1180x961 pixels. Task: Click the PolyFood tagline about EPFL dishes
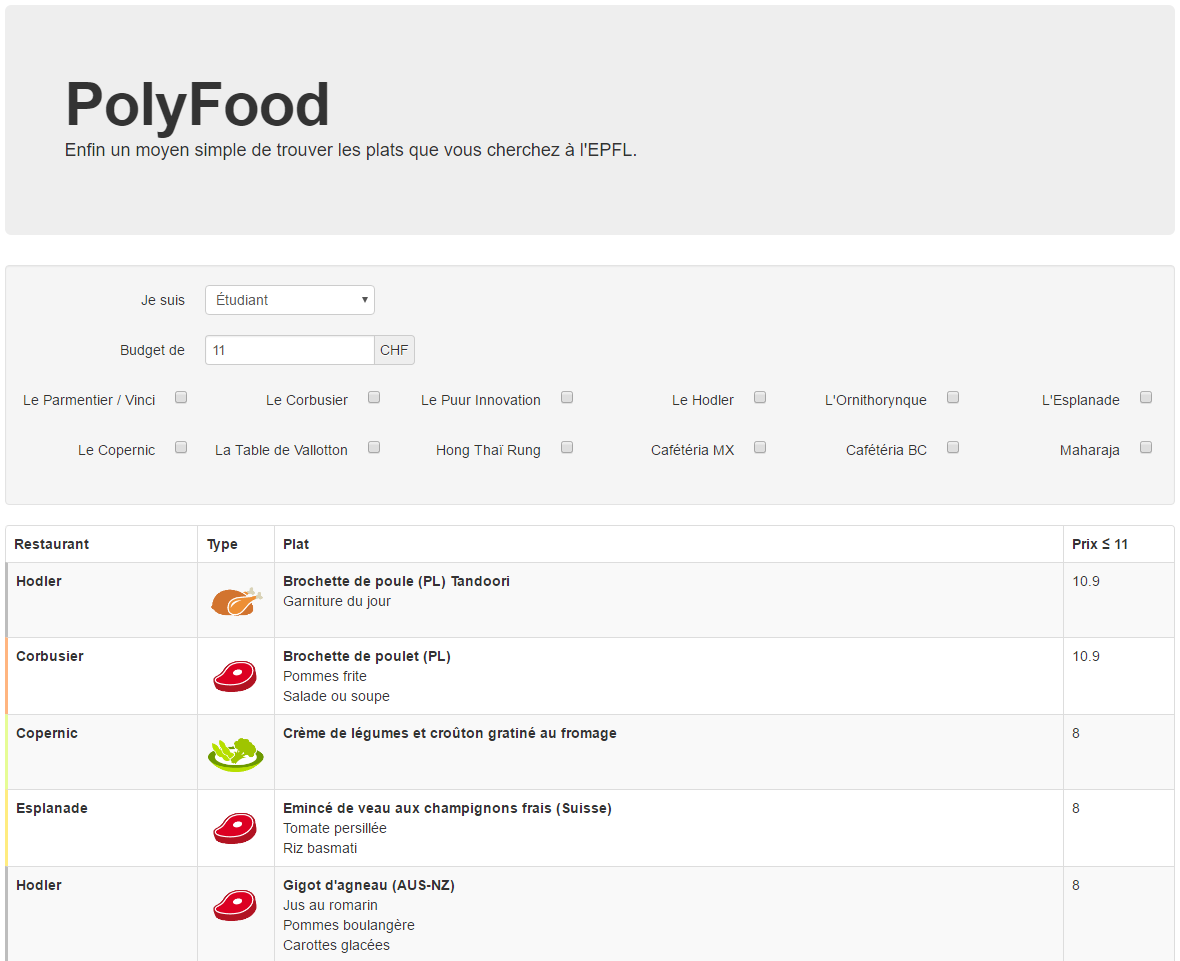pyautogui.click(x=351, y=151)
